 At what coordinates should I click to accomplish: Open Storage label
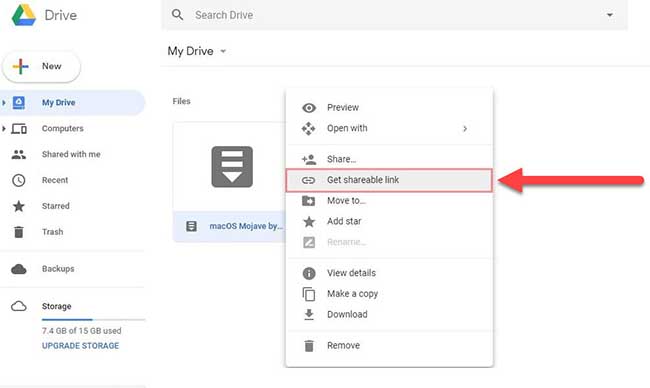56,306
